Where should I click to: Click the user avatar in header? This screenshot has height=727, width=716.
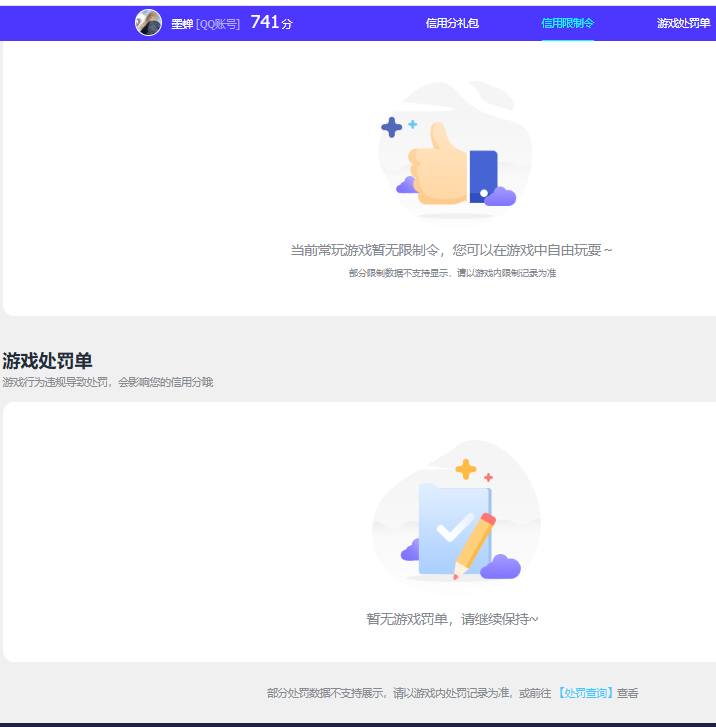[148, 22]
